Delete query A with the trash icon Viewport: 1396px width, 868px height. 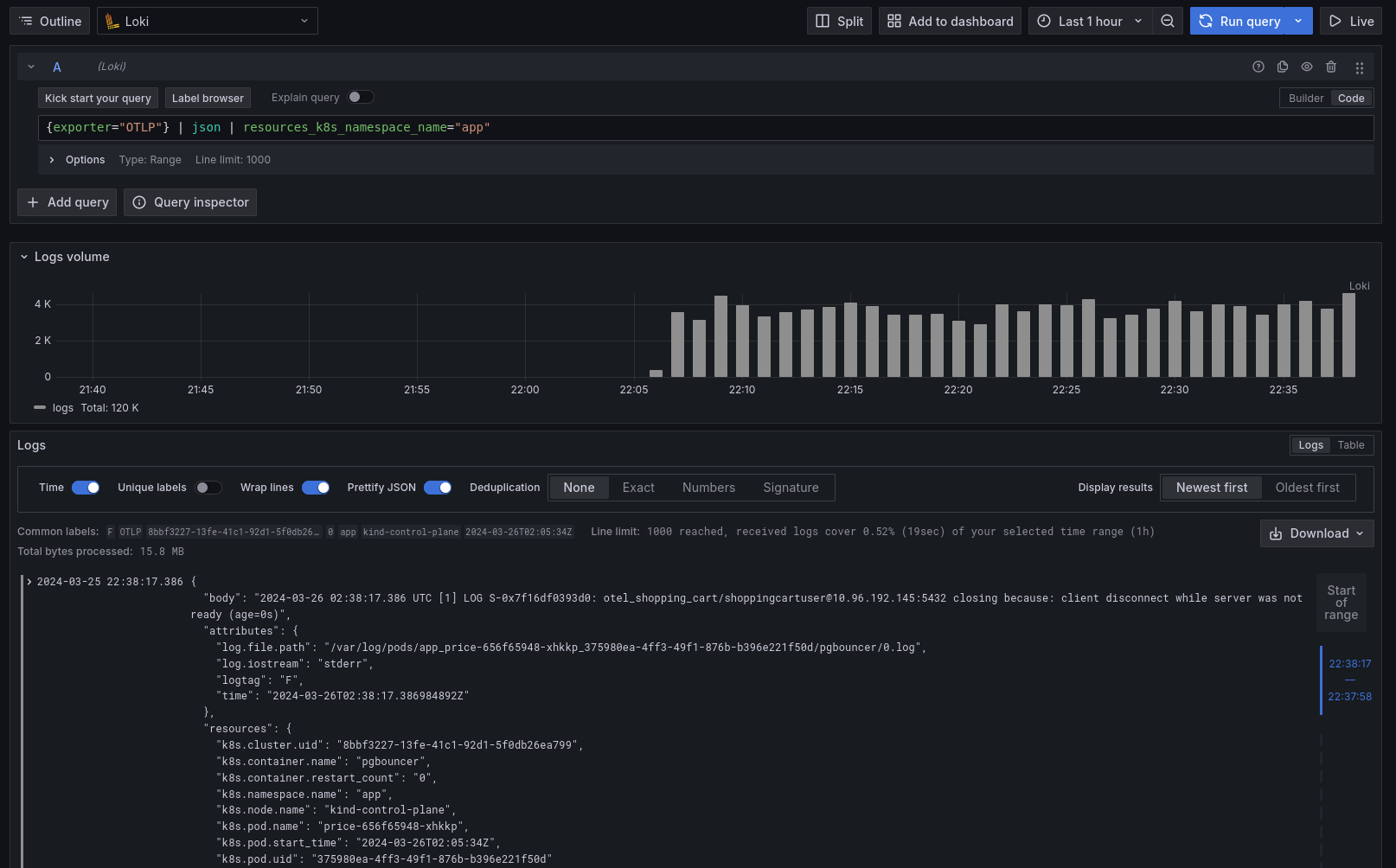tap(1331, 67)
